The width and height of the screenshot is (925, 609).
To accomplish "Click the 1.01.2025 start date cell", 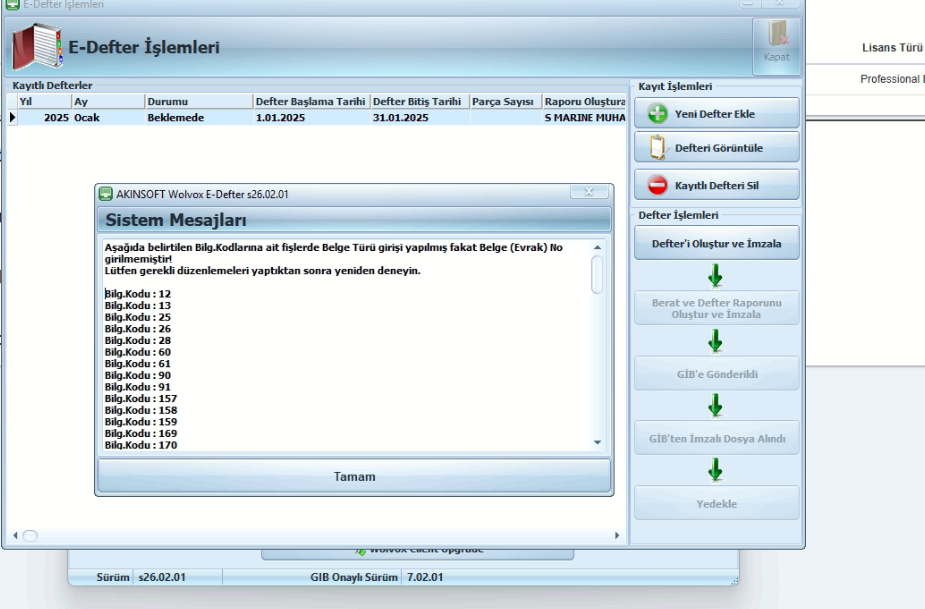I will tap(311, 117).
